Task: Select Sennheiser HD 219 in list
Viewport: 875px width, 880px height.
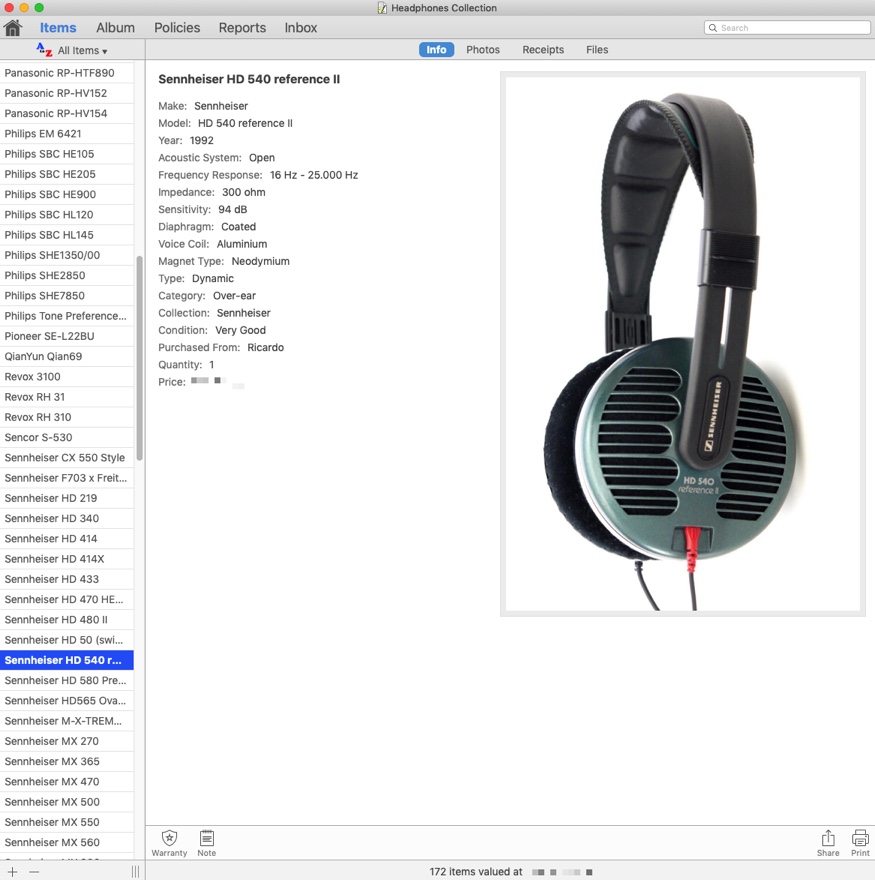Action: click(67, 498)
